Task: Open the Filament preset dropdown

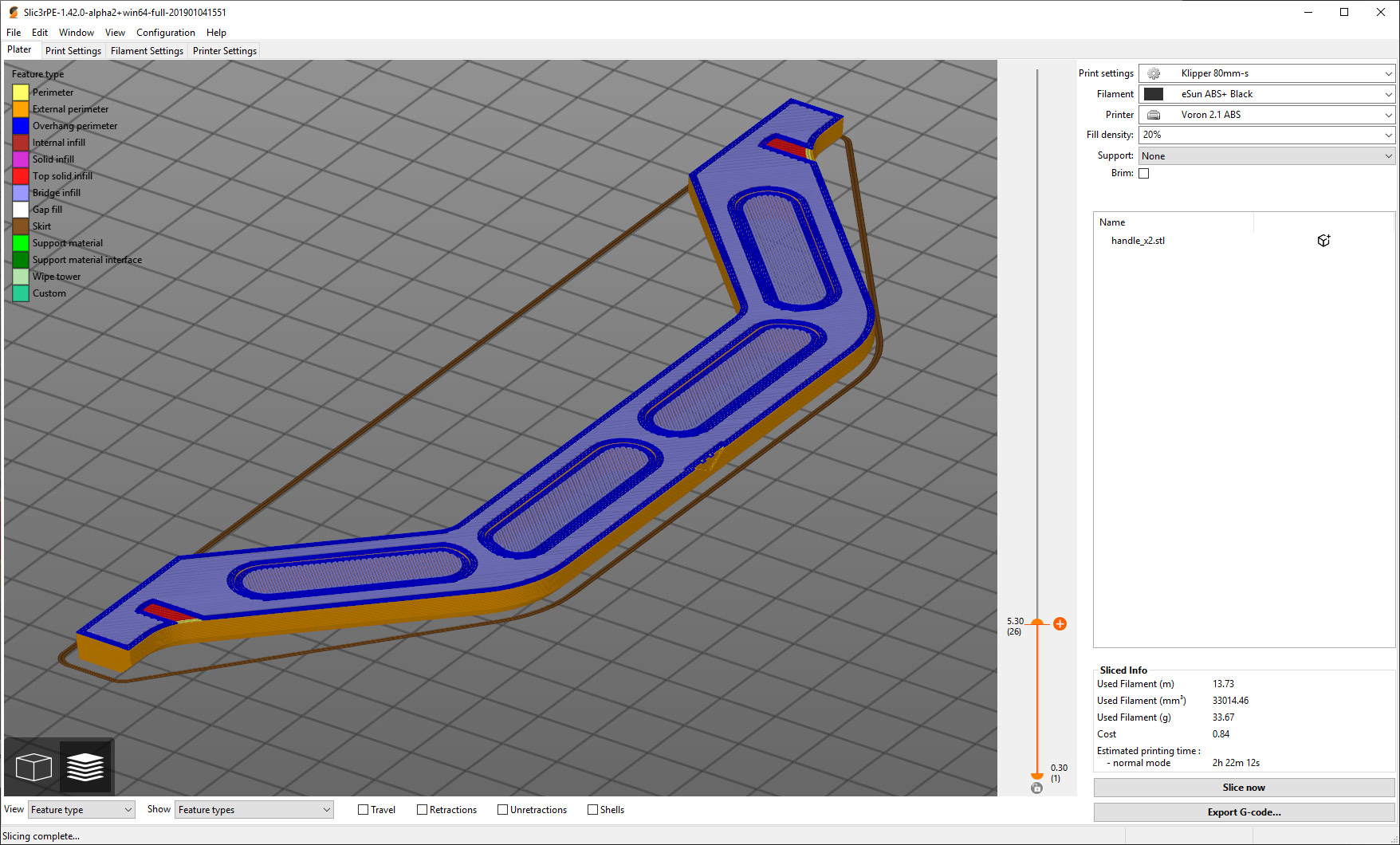Action: pyautogui.click(x=1267, y=94)
